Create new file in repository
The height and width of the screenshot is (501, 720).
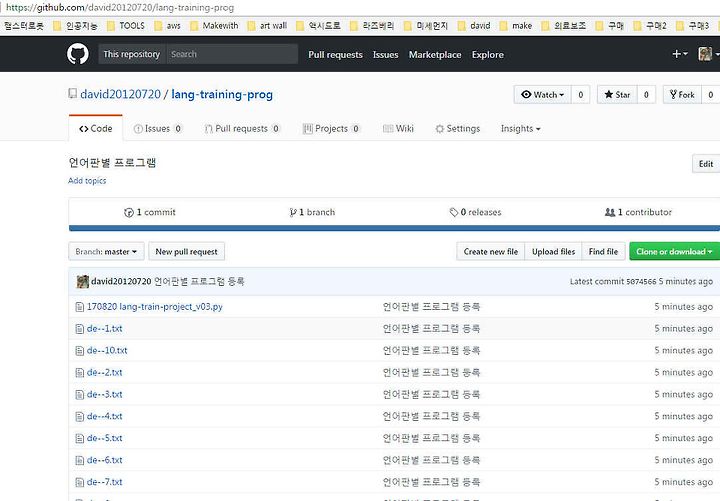[490, 252]
